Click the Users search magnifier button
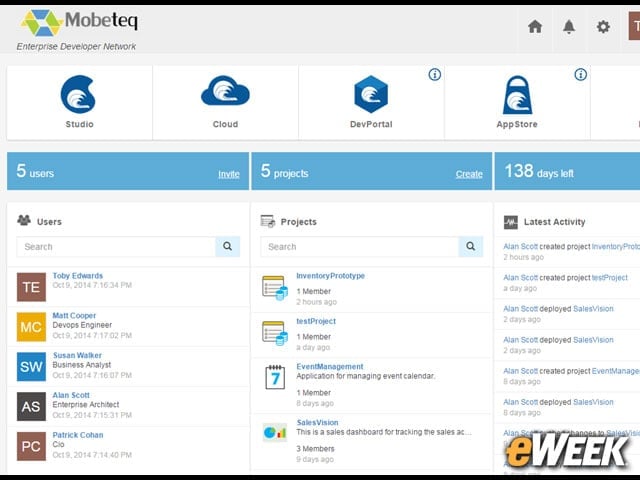The image size is (640, 480). click(x=228, y=246)
